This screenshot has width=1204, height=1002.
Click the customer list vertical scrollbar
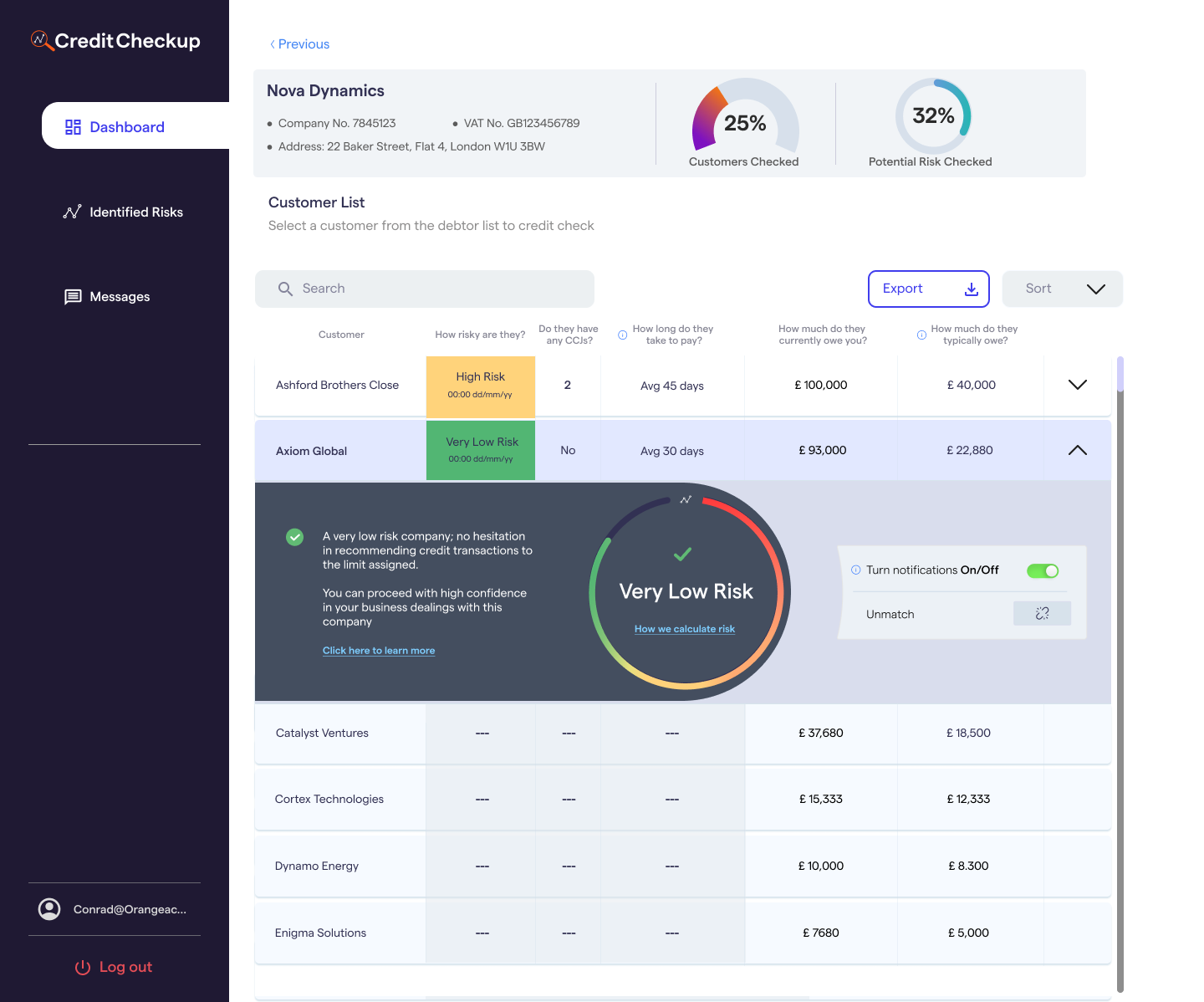pyautogui.click(x=1120, y=669)
